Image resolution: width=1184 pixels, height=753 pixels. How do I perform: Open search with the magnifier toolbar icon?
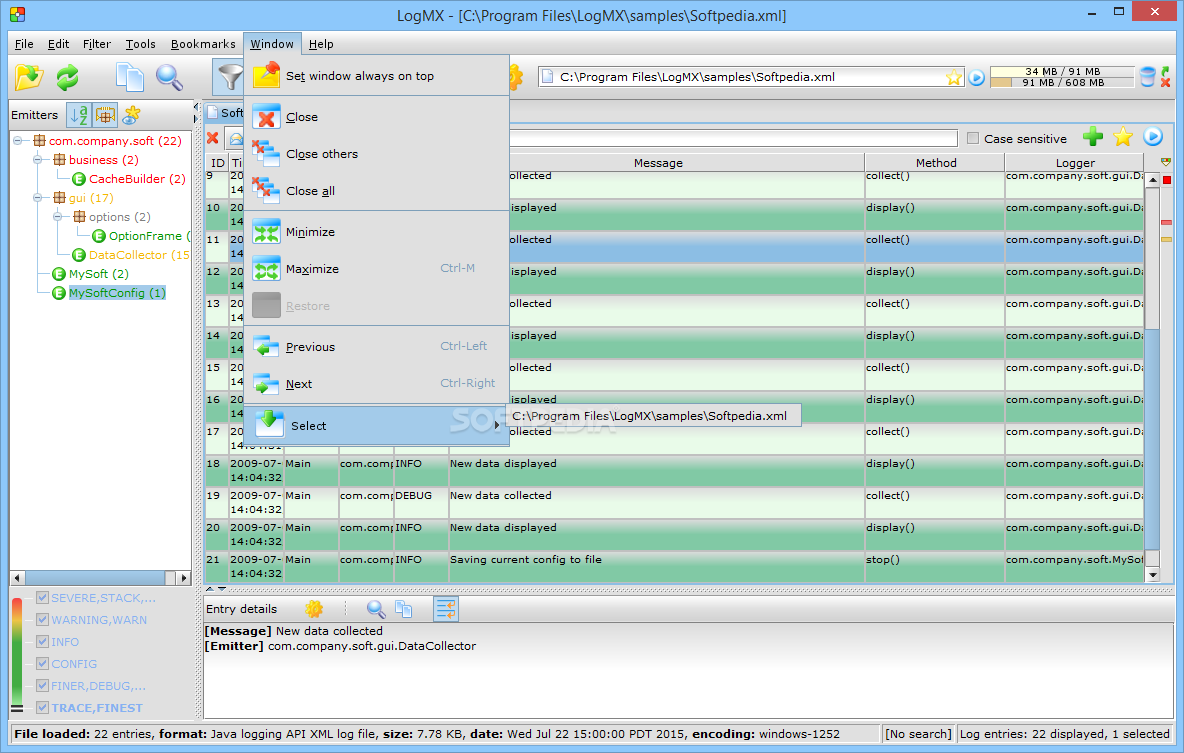coord(169,77)
